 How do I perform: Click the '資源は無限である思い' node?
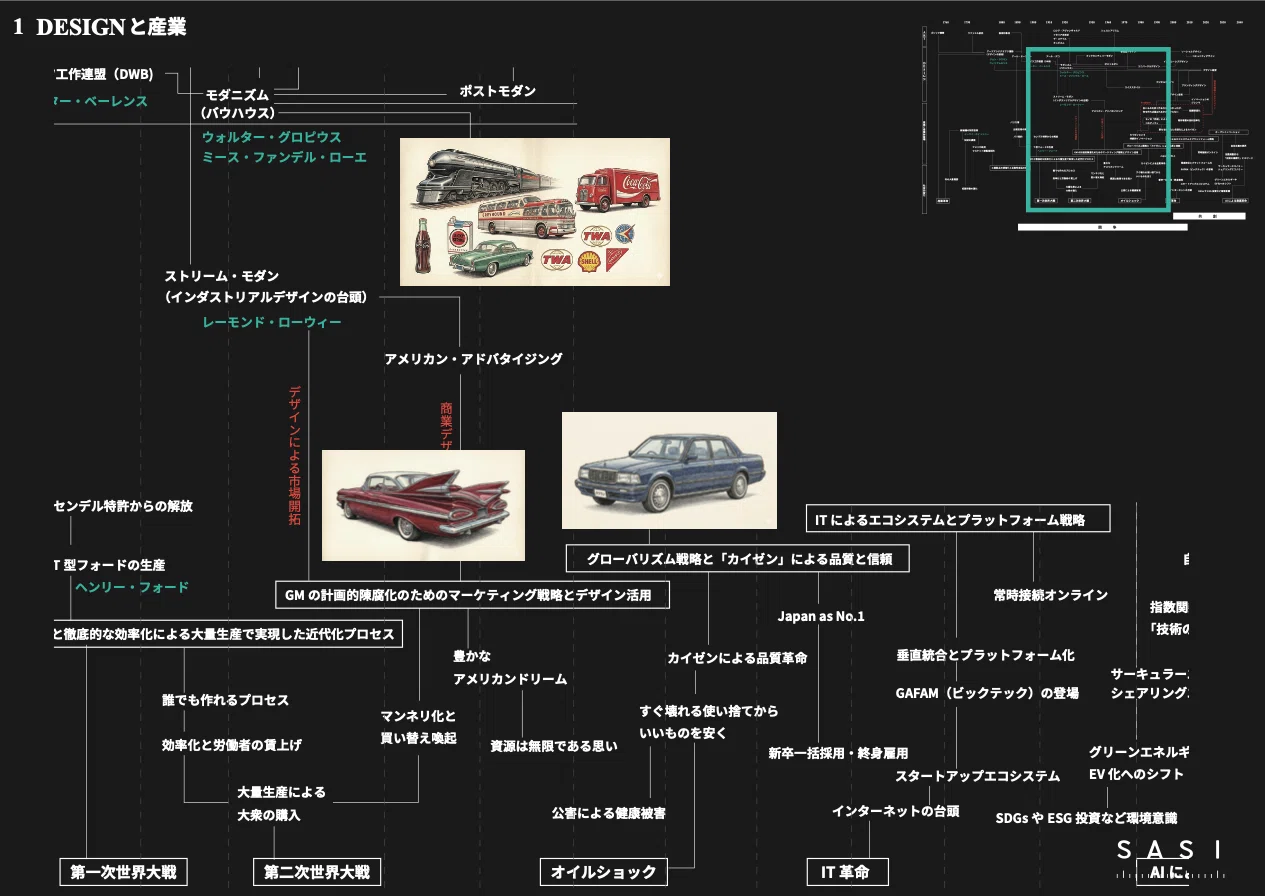tap(554, 746)
